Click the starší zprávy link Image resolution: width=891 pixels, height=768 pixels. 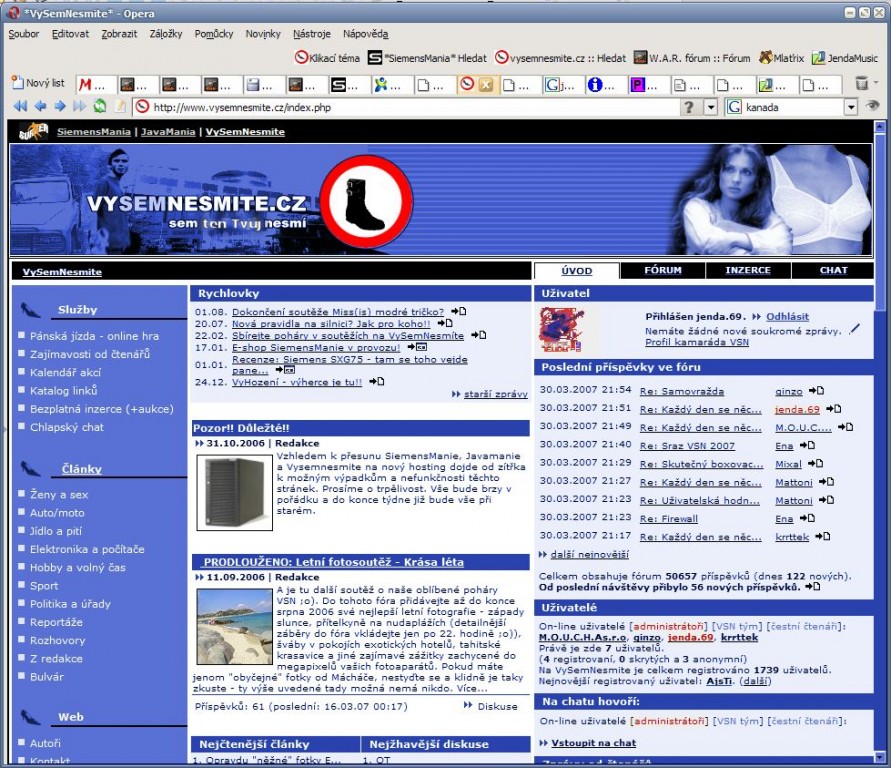496,394
